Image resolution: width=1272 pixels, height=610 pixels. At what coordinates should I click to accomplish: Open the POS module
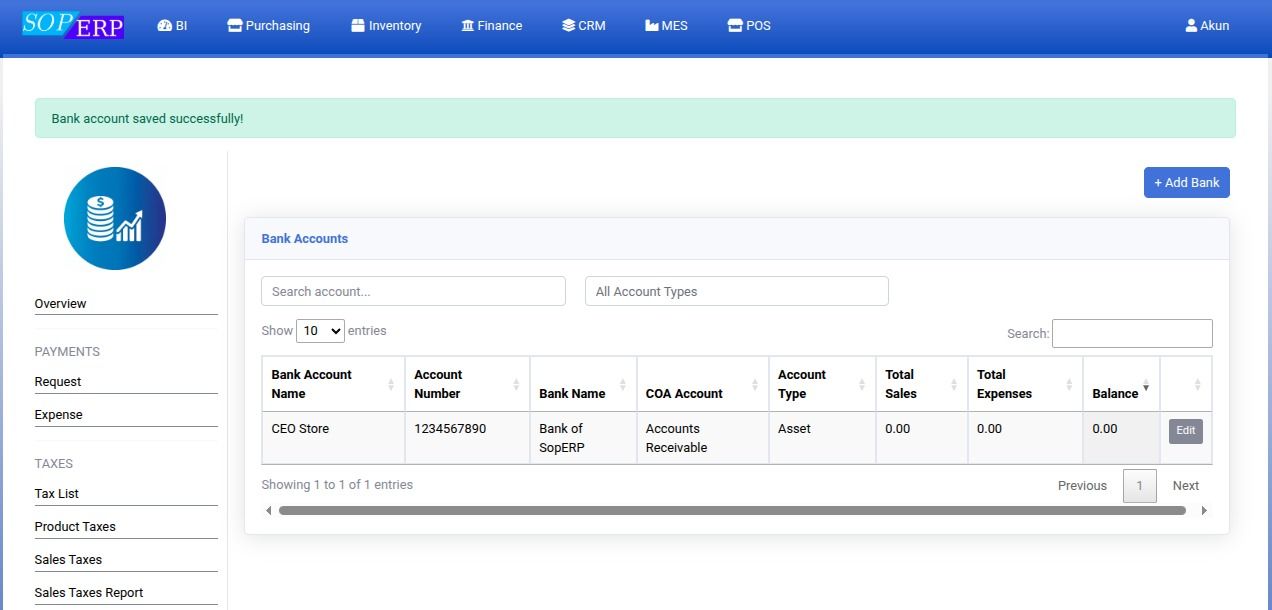click(748, 26)
